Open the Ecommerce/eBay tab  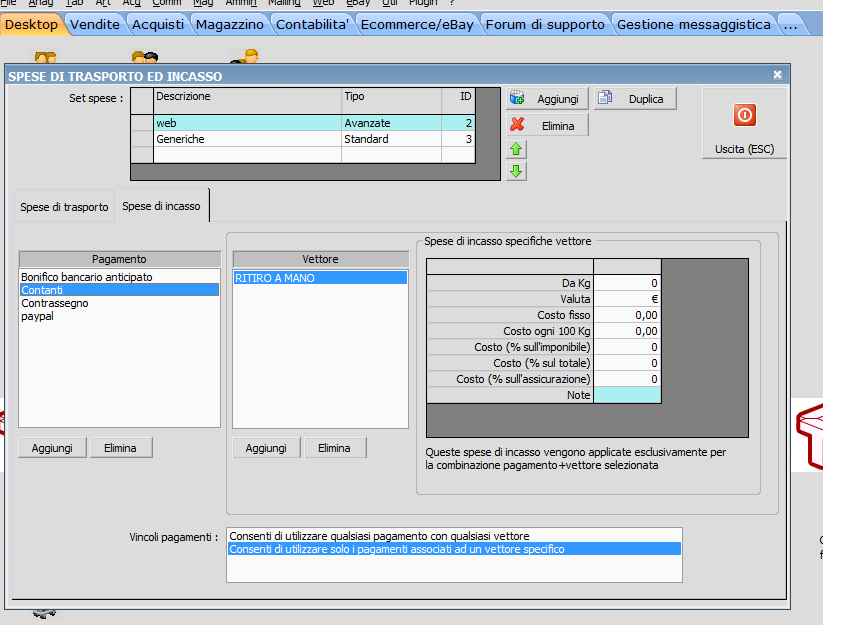(417, 25)
